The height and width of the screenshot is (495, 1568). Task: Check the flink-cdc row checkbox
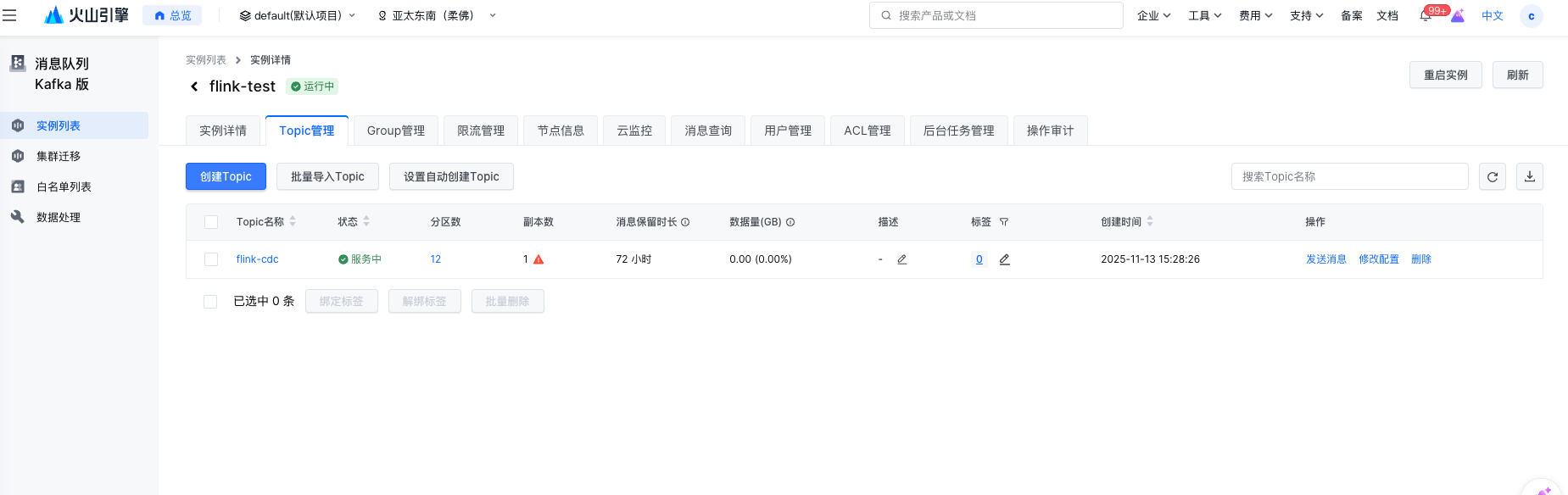211,259
